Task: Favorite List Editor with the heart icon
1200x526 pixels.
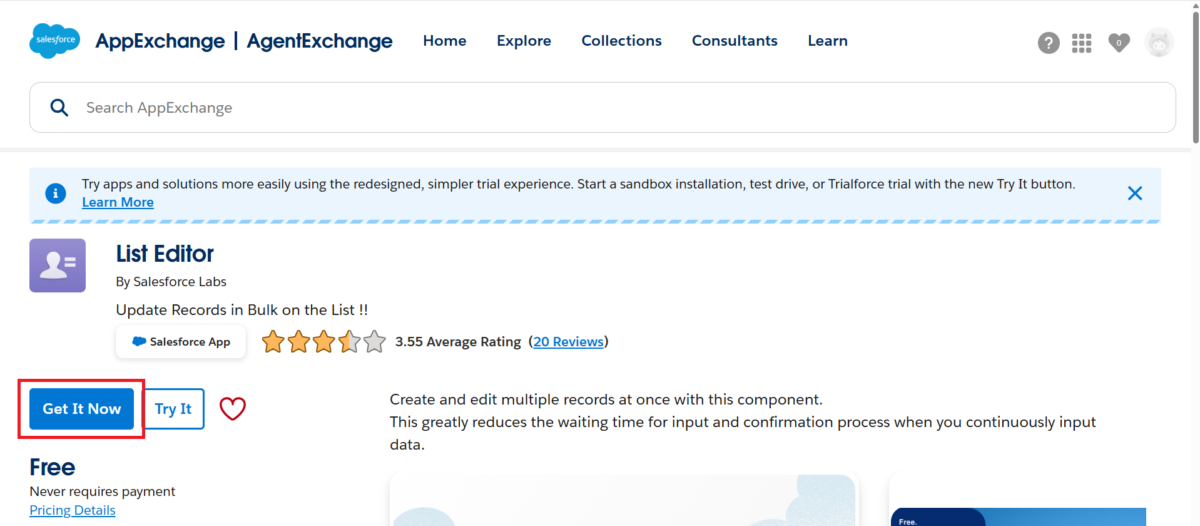Action: 232,409
